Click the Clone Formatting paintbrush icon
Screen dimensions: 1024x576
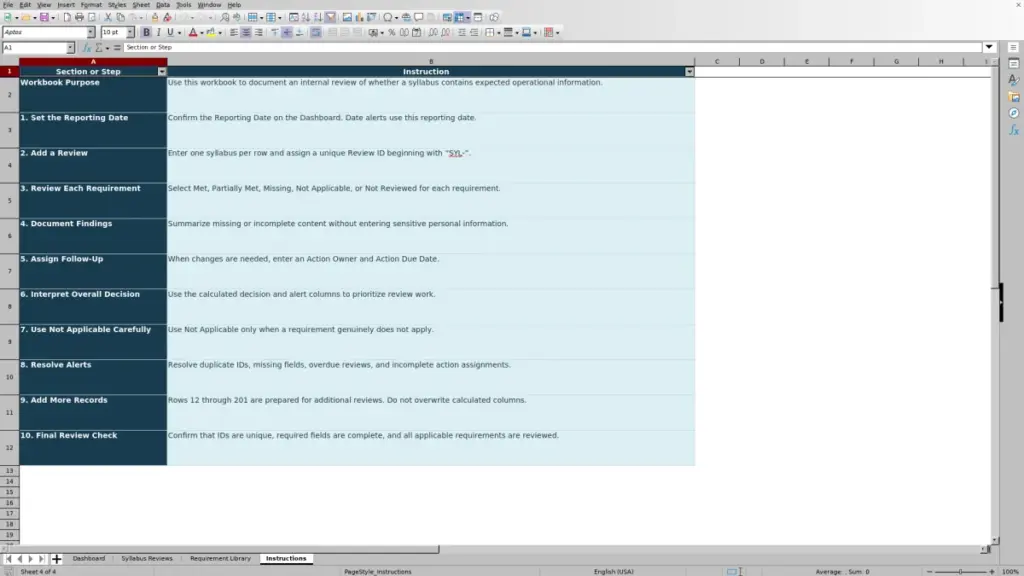point(155,17)
